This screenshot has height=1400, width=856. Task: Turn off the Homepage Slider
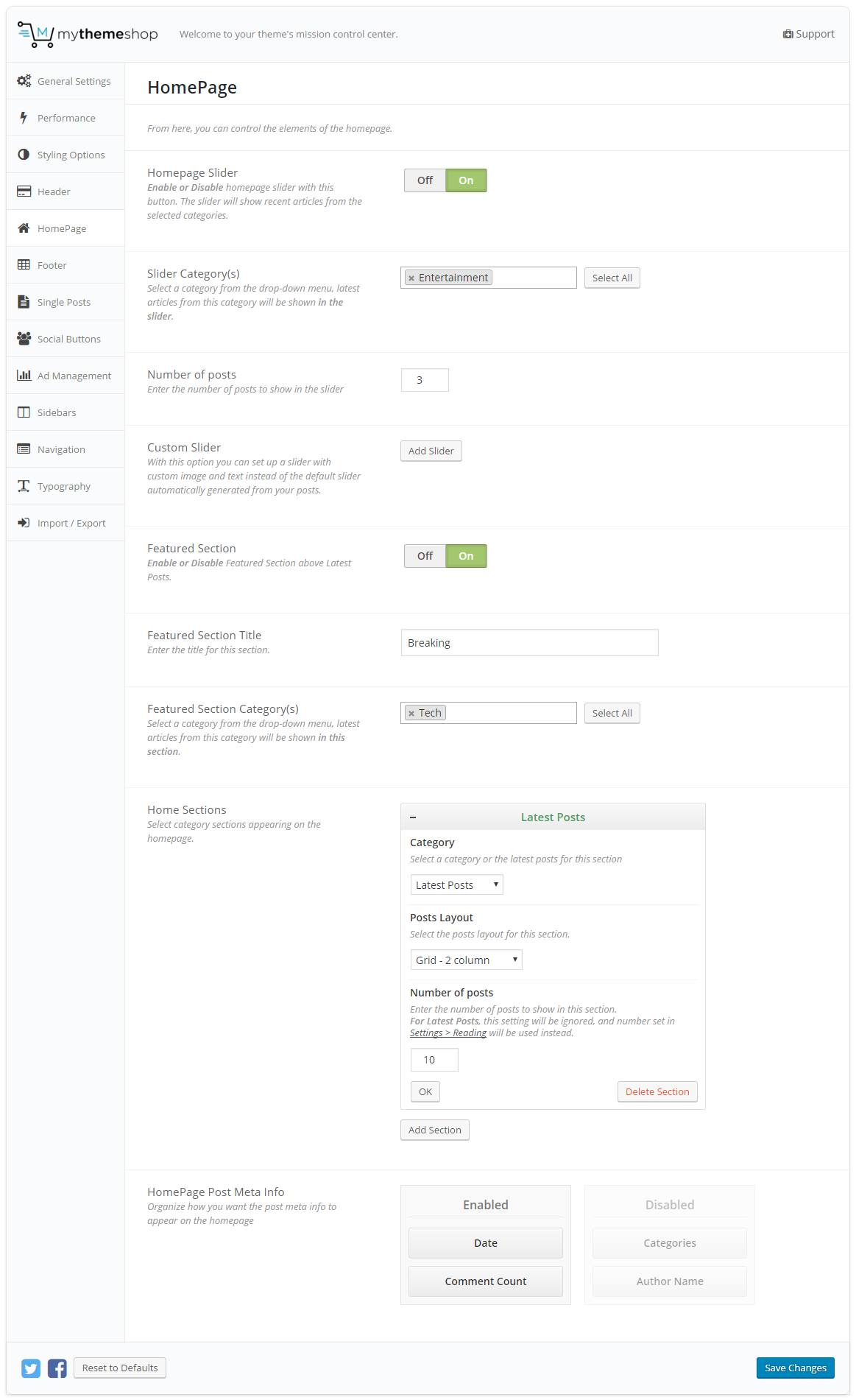pos(425,180)
